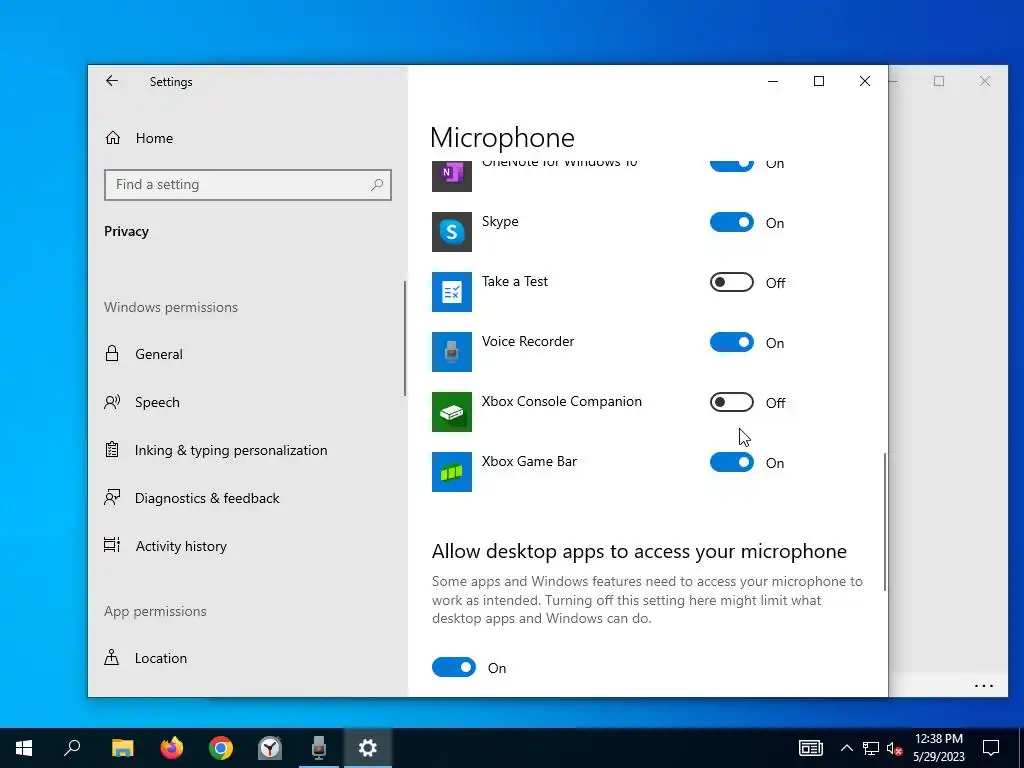
Task: Launch Firefox from taskbar
Action: pos(172,748)
